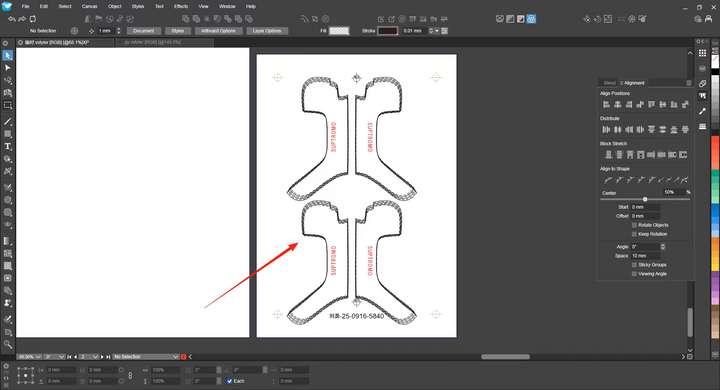Adjust the Center percentage slider handle
Viewport: 720px width, 390px height.
645,199
